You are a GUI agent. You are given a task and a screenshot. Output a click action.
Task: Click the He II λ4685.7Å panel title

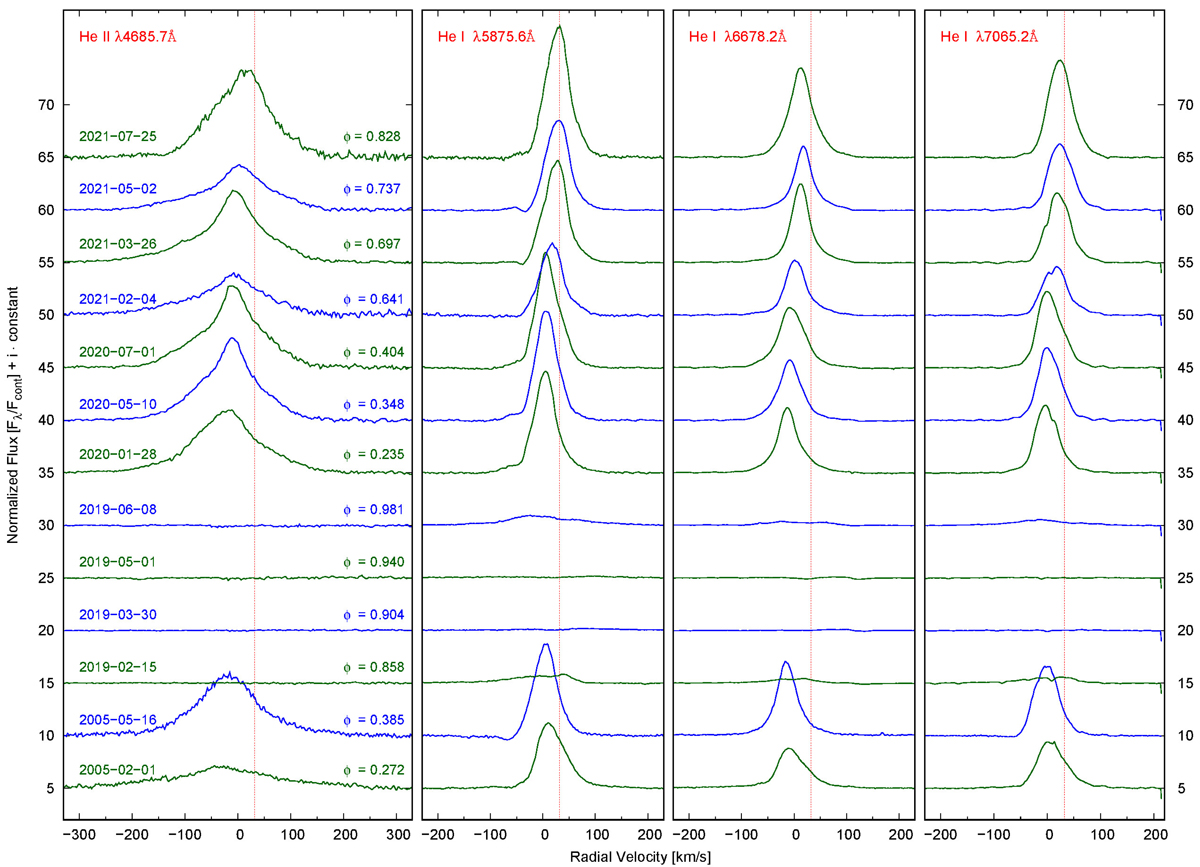(128, 37)
